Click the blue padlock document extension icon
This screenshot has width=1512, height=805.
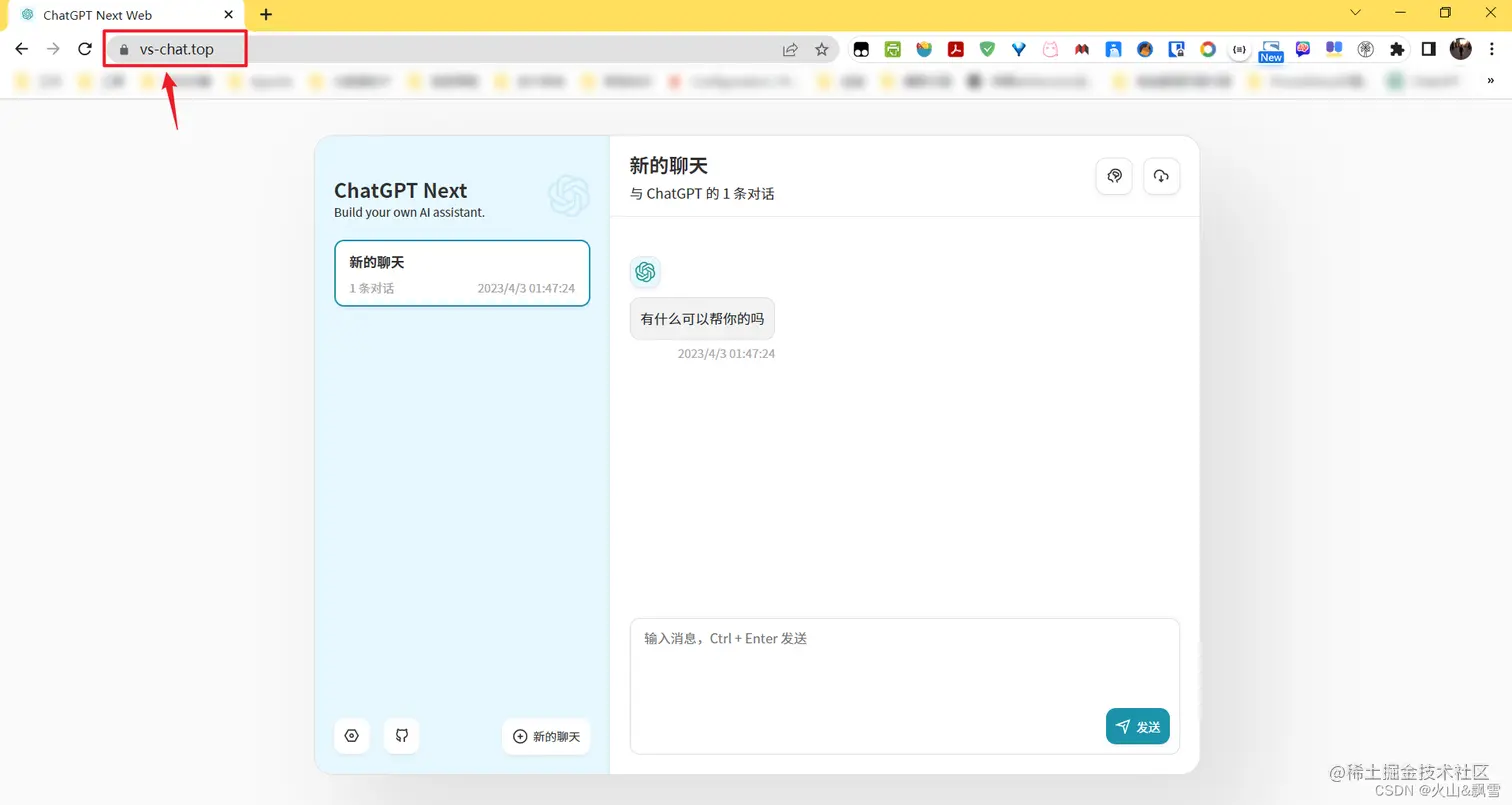(x=1177, y=49)
